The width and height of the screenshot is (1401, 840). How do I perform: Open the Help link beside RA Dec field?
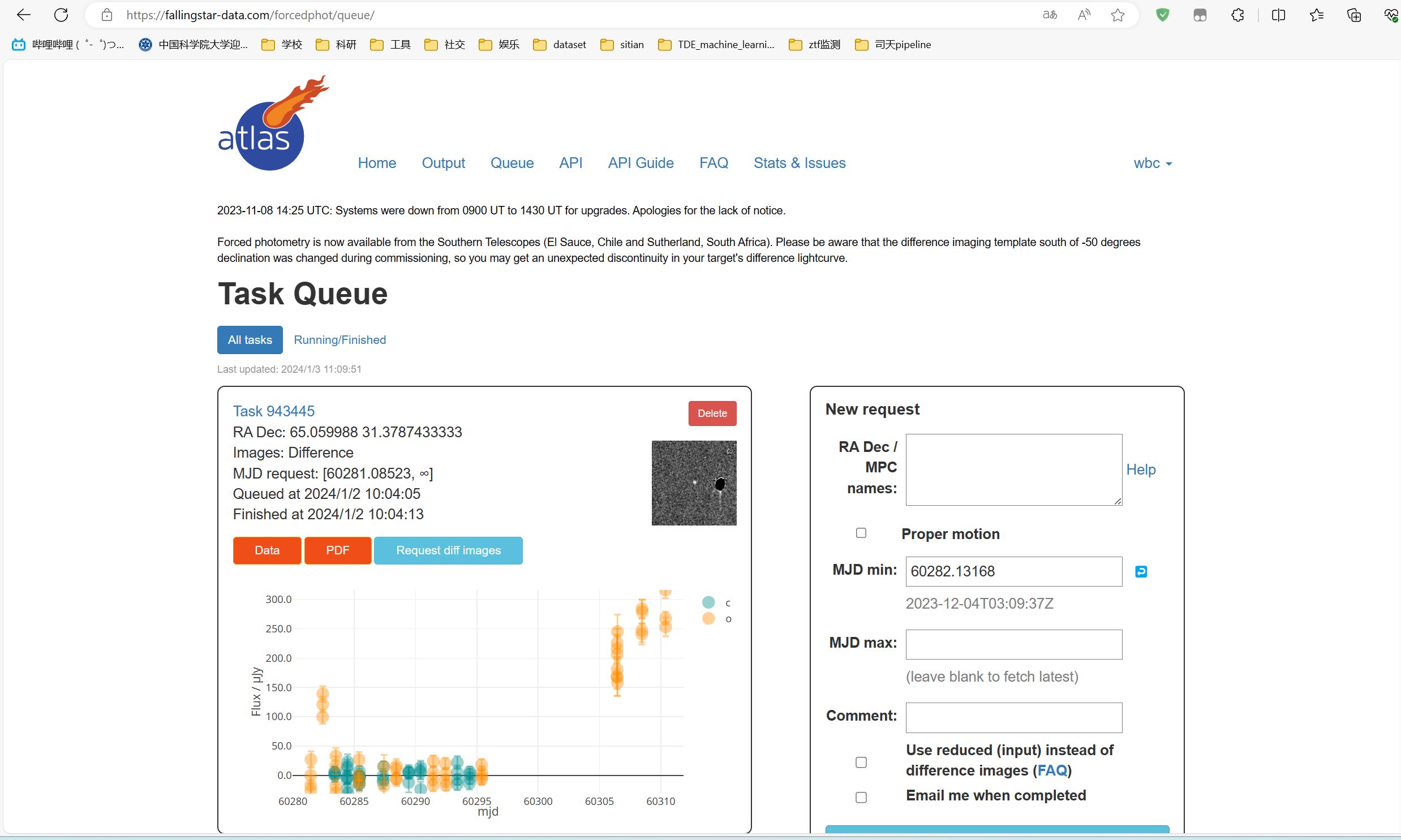[x=1141, y=469]
